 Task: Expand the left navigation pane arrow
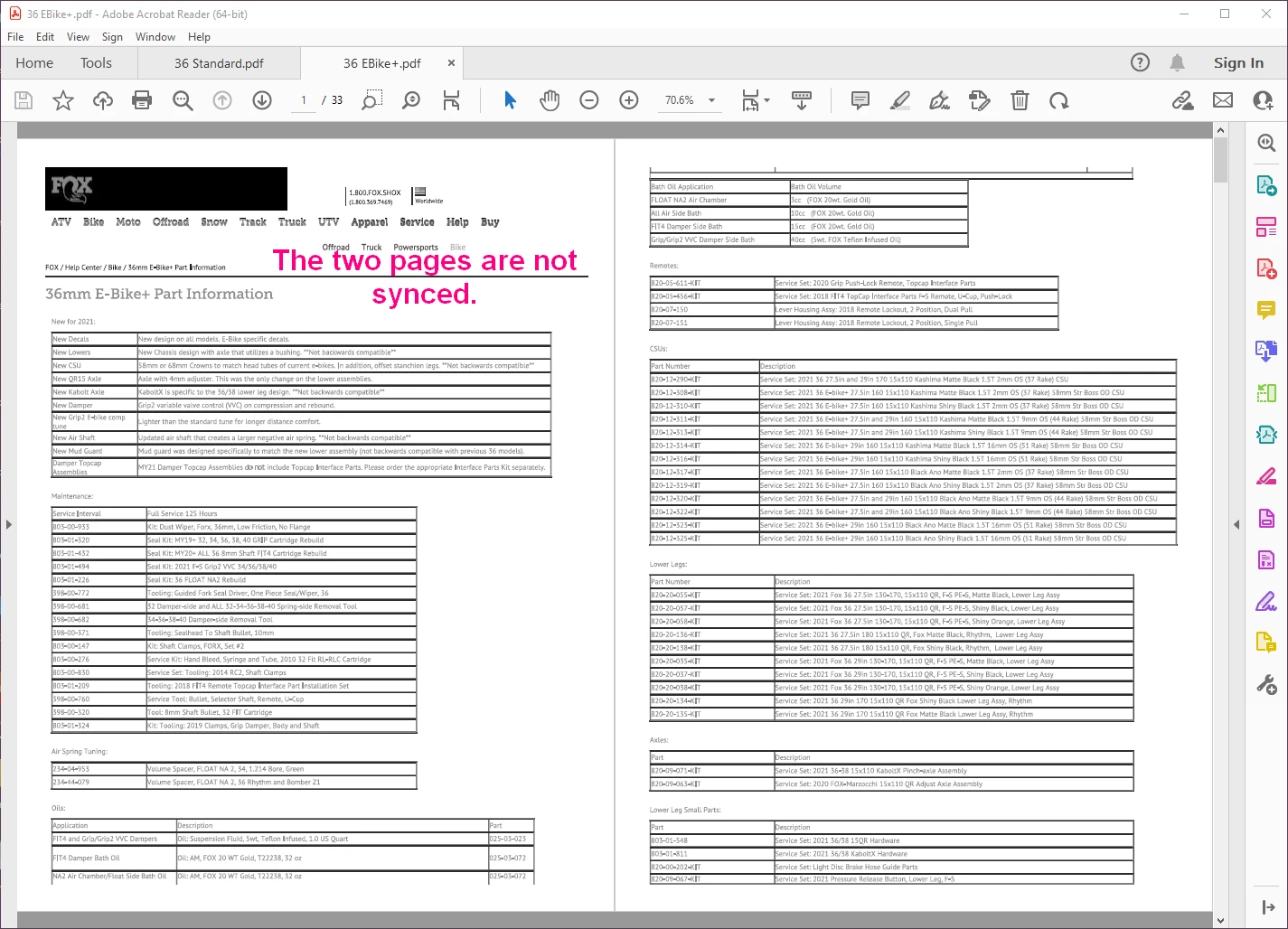click(8, 524)
